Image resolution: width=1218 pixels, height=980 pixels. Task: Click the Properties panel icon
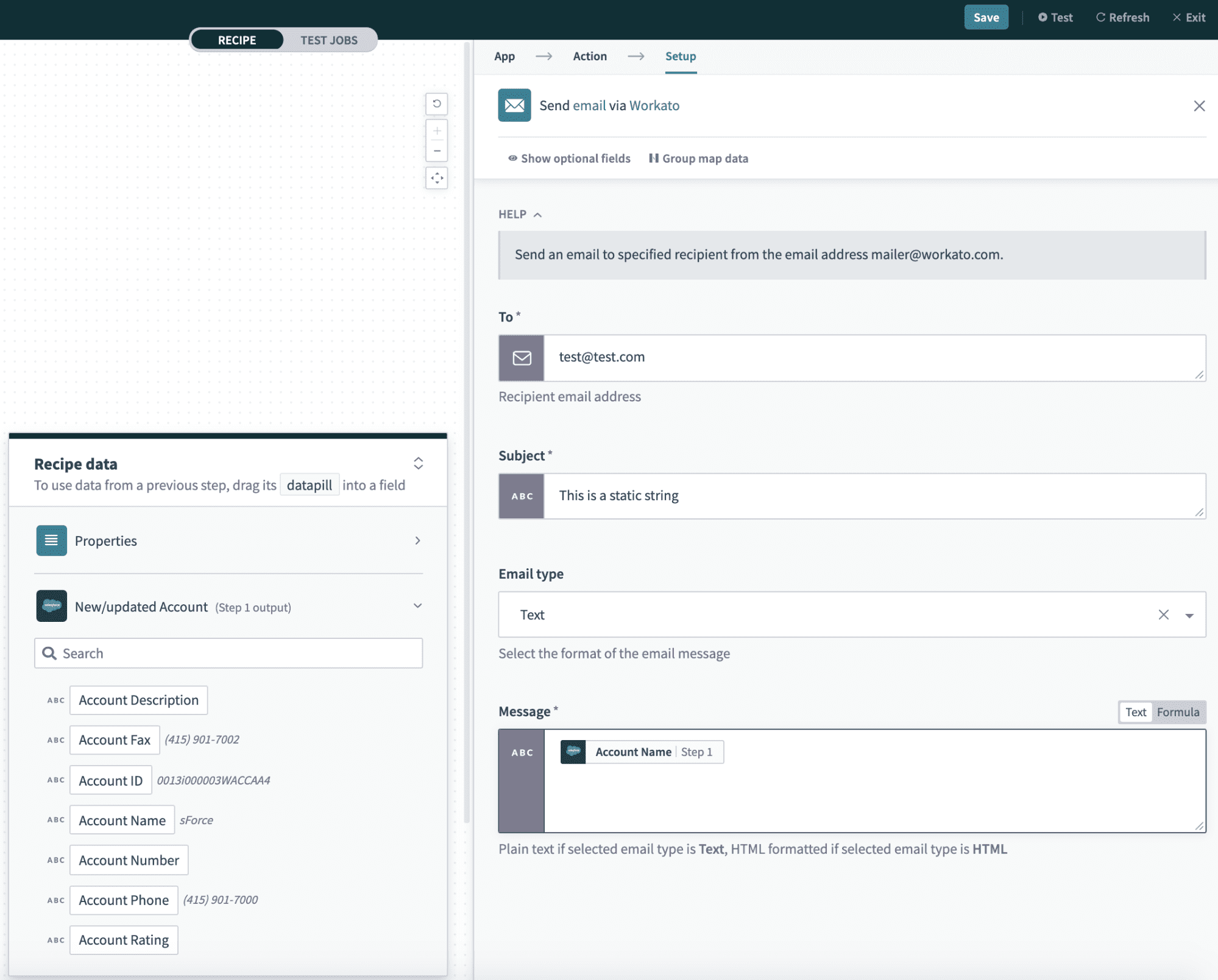[x=51, y=540]
